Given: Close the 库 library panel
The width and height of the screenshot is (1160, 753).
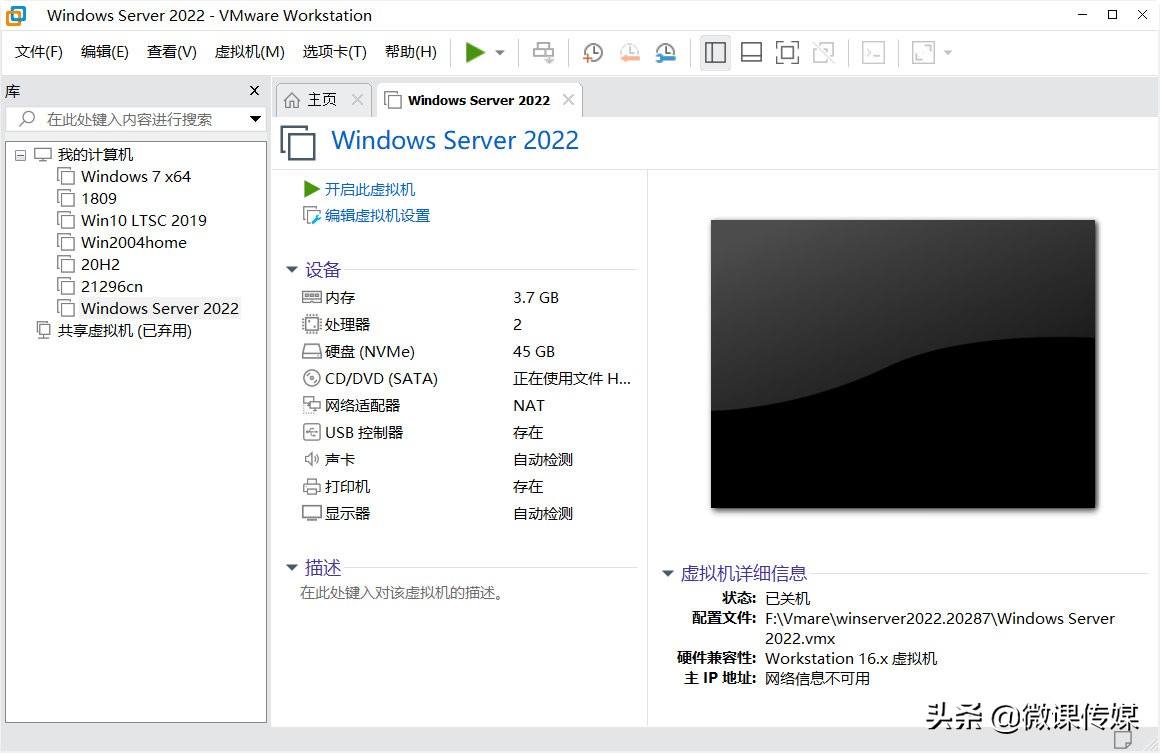Looking at the screenshot, I should point(254,90).
